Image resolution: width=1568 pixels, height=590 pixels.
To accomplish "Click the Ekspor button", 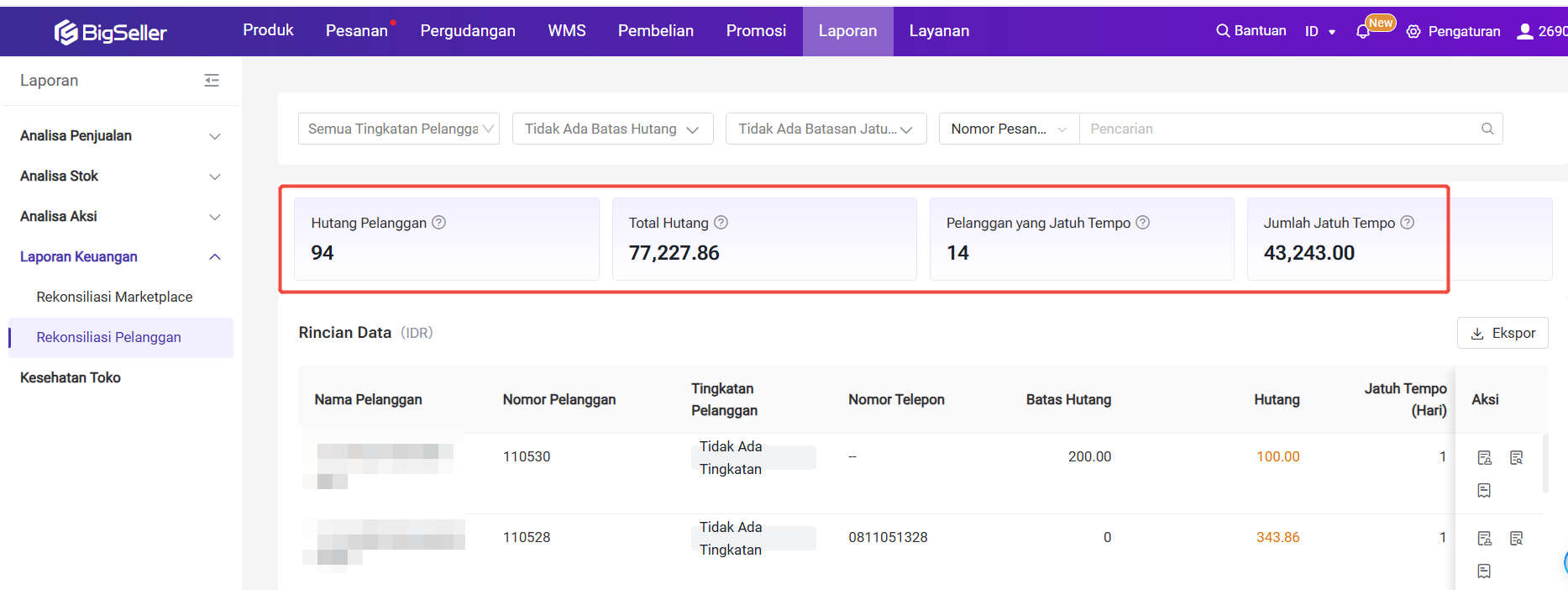I will tap(1502, 333).
